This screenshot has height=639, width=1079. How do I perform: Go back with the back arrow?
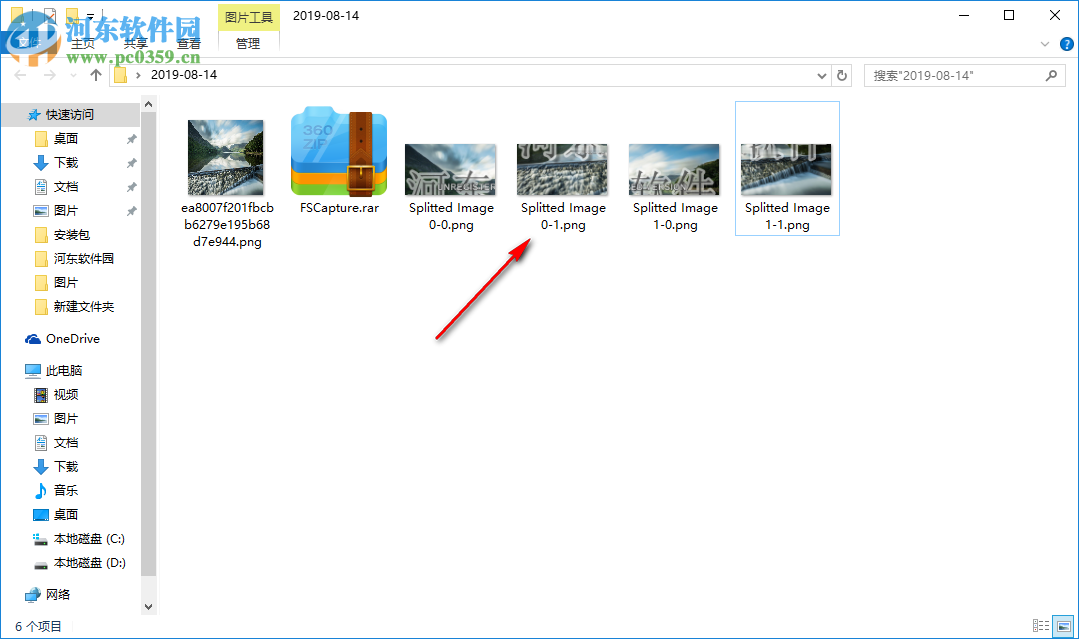click(21, 75)
